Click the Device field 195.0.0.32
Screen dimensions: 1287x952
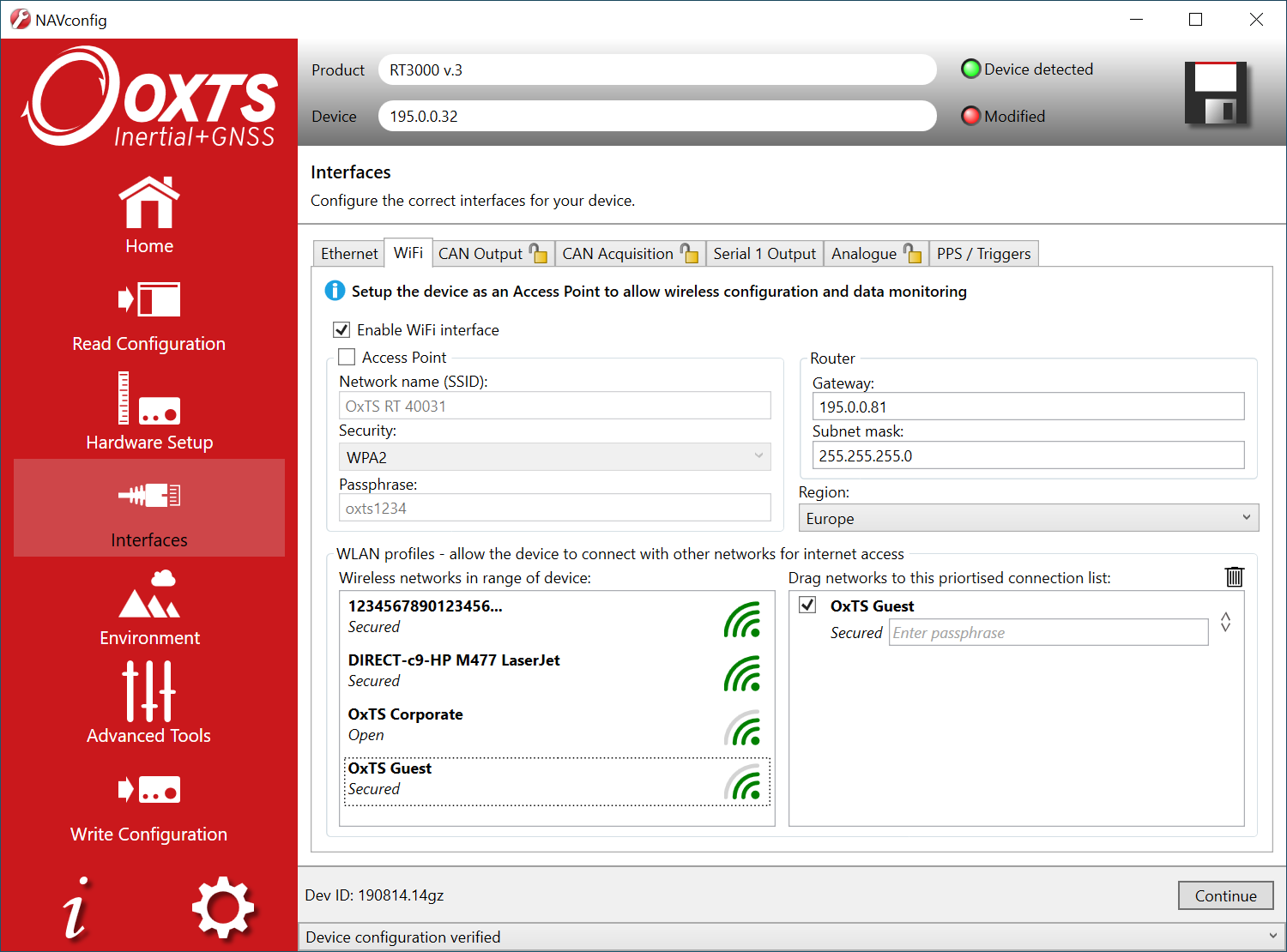[x=657, y=116]
